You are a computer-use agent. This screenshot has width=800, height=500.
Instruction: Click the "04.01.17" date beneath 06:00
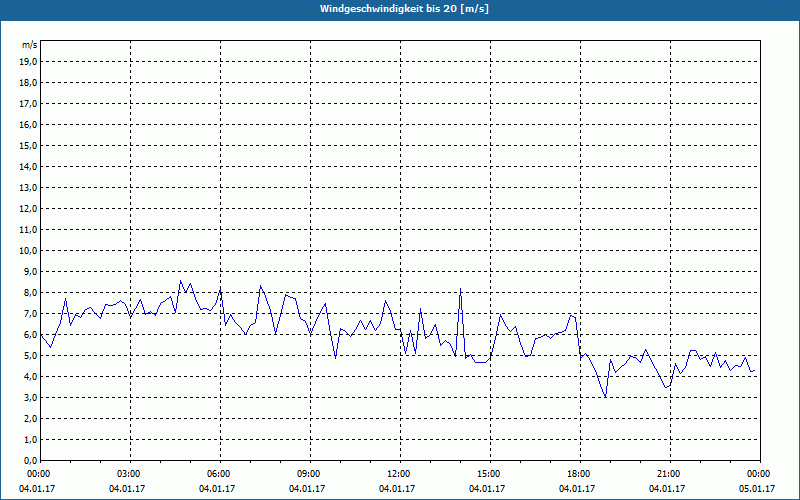point(217,489)
